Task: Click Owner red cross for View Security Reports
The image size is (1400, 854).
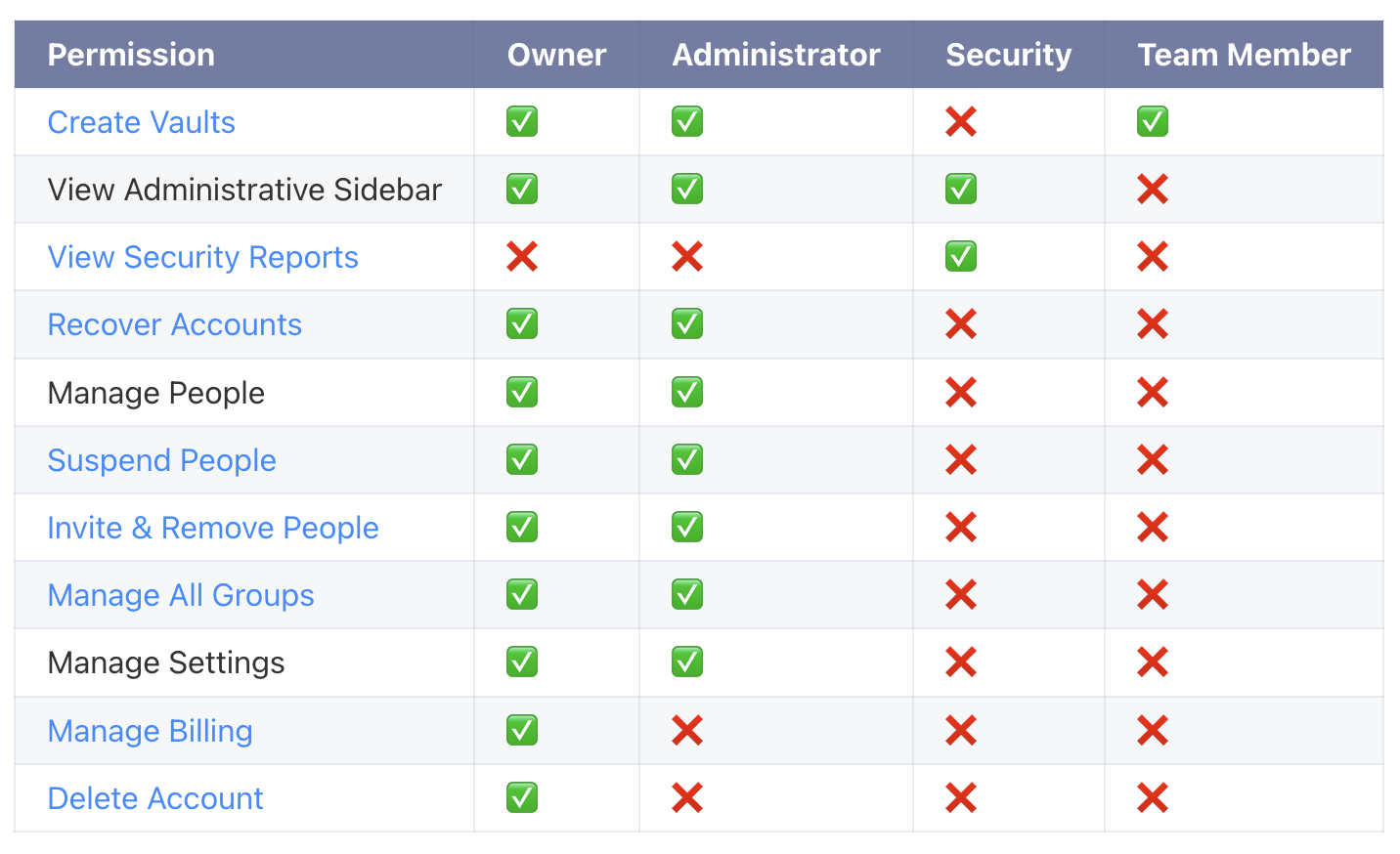Action: pos(522,257)
